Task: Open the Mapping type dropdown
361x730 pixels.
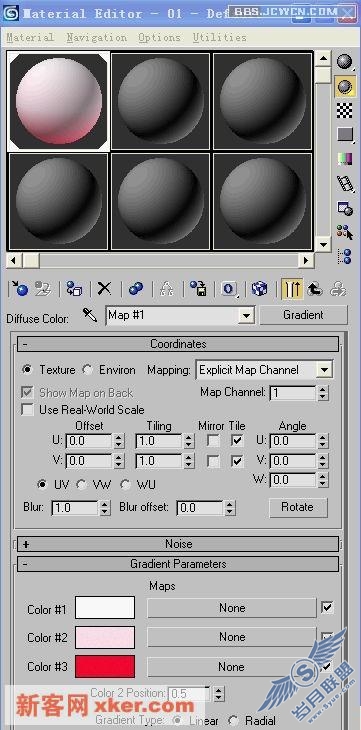Action: (x=265, y=370)
